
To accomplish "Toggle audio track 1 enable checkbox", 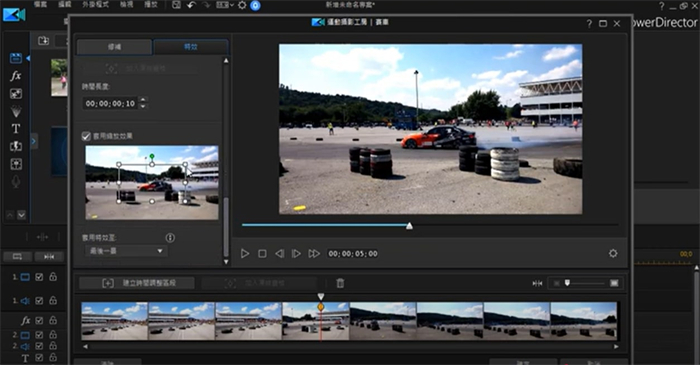I will [x=39, y=301].
